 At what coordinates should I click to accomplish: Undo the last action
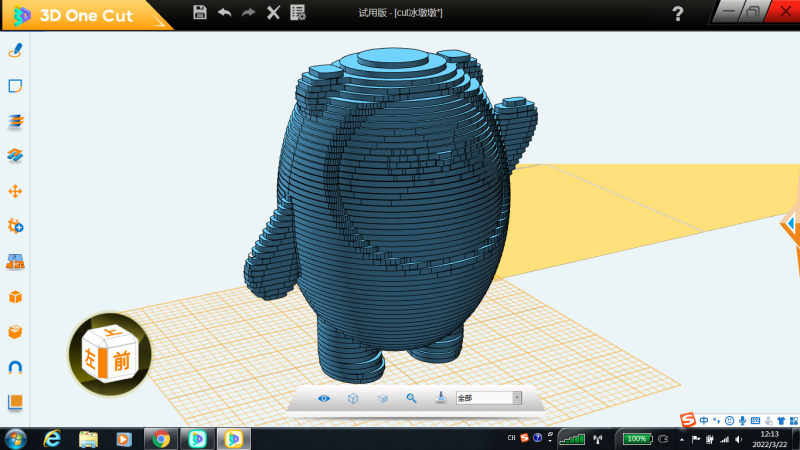click(224, 12)
